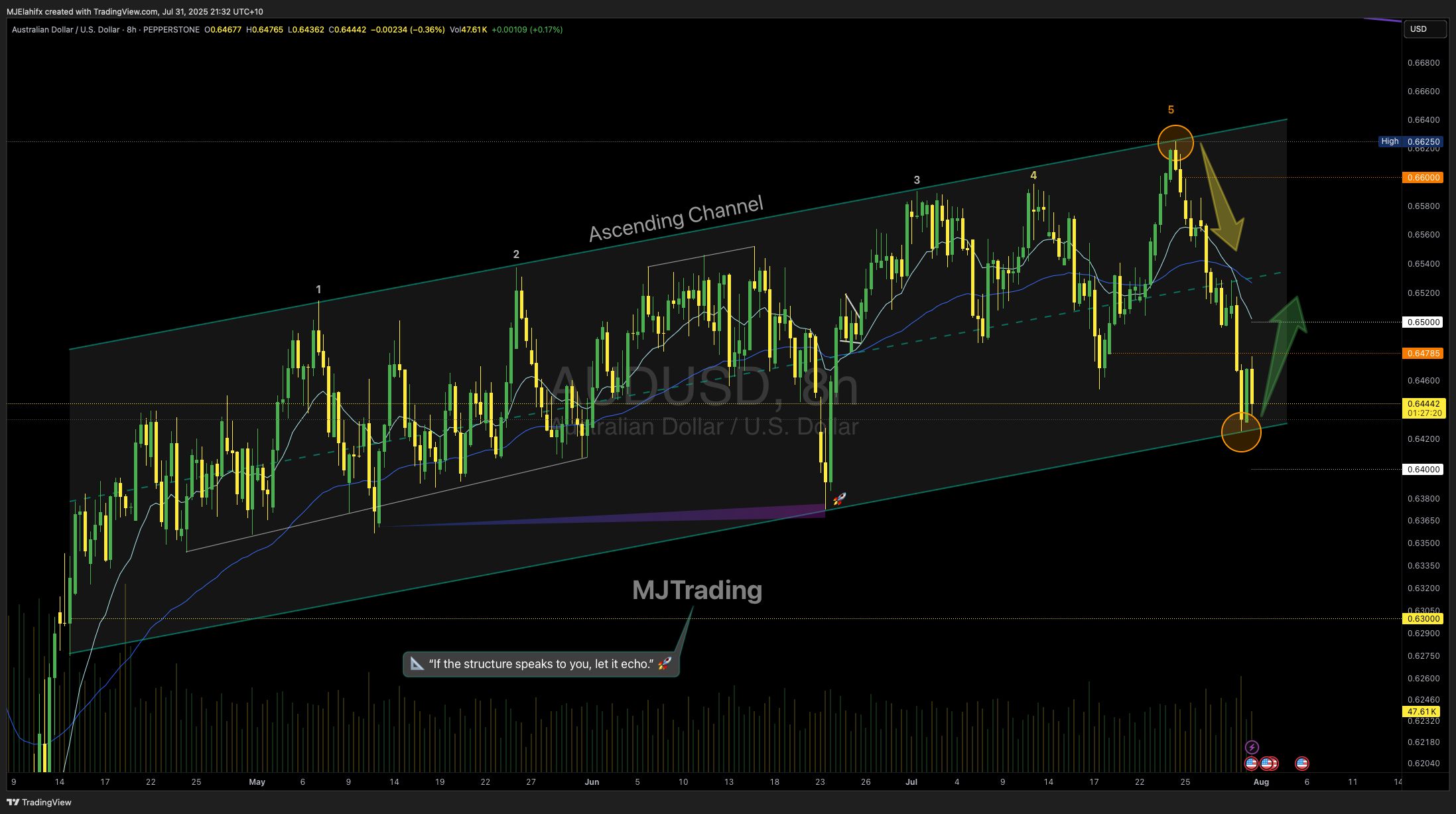The width and height of the screenshot is (1456, 814).
Task: Select the wave label 1 annotation
Action: (x=318, y=289)
